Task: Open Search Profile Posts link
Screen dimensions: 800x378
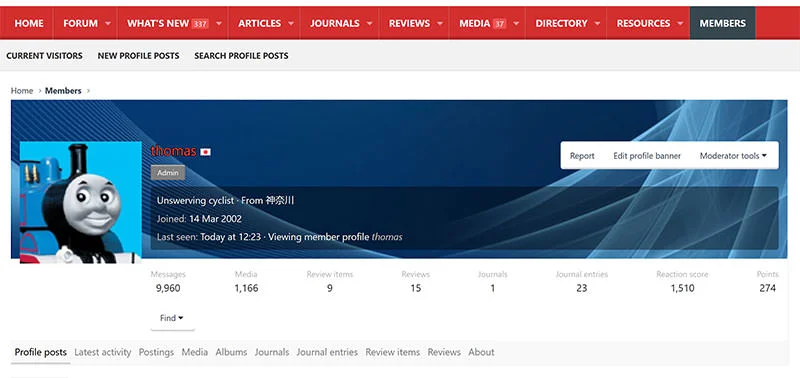Action: 241,56
